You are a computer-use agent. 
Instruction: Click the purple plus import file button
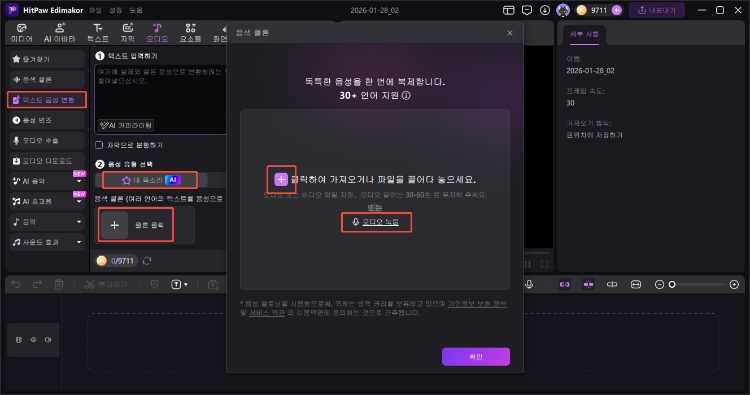tap(281, 179)
